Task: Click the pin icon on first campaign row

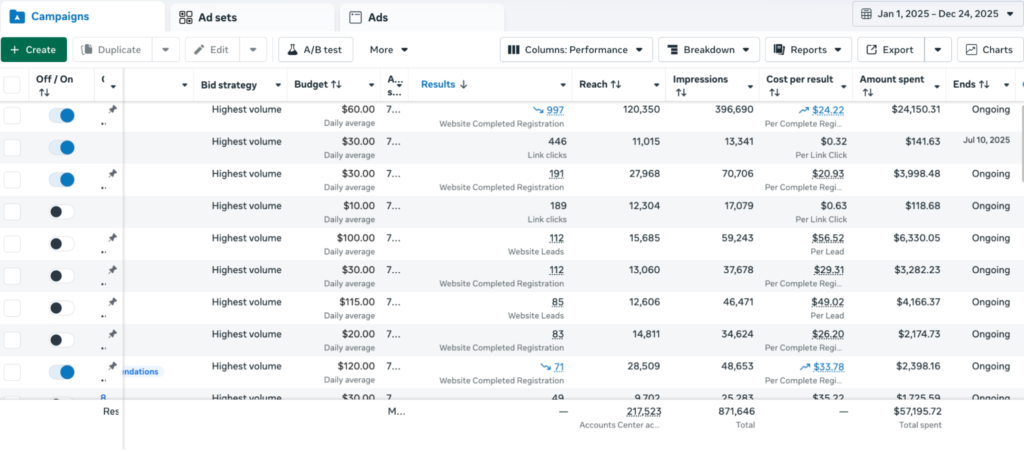Action: (x=112, y=110)
